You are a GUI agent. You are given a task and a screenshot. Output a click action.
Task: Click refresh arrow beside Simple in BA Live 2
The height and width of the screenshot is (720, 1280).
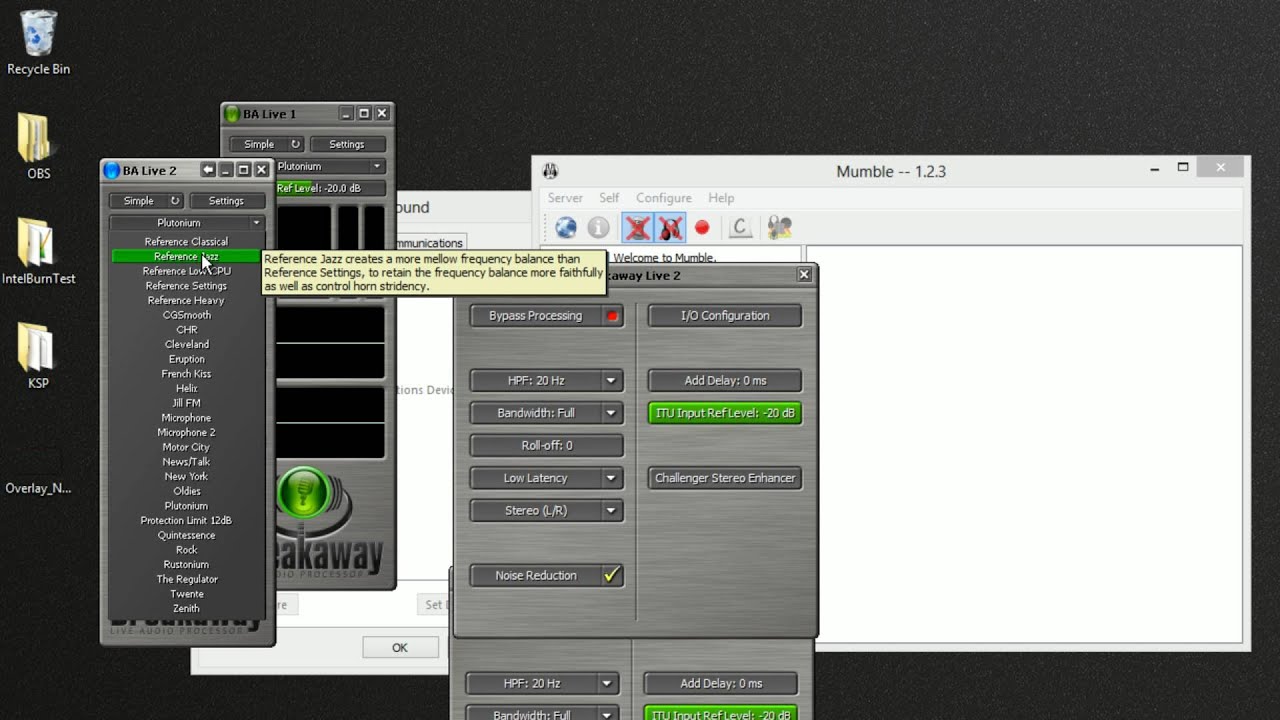[175, 201]
